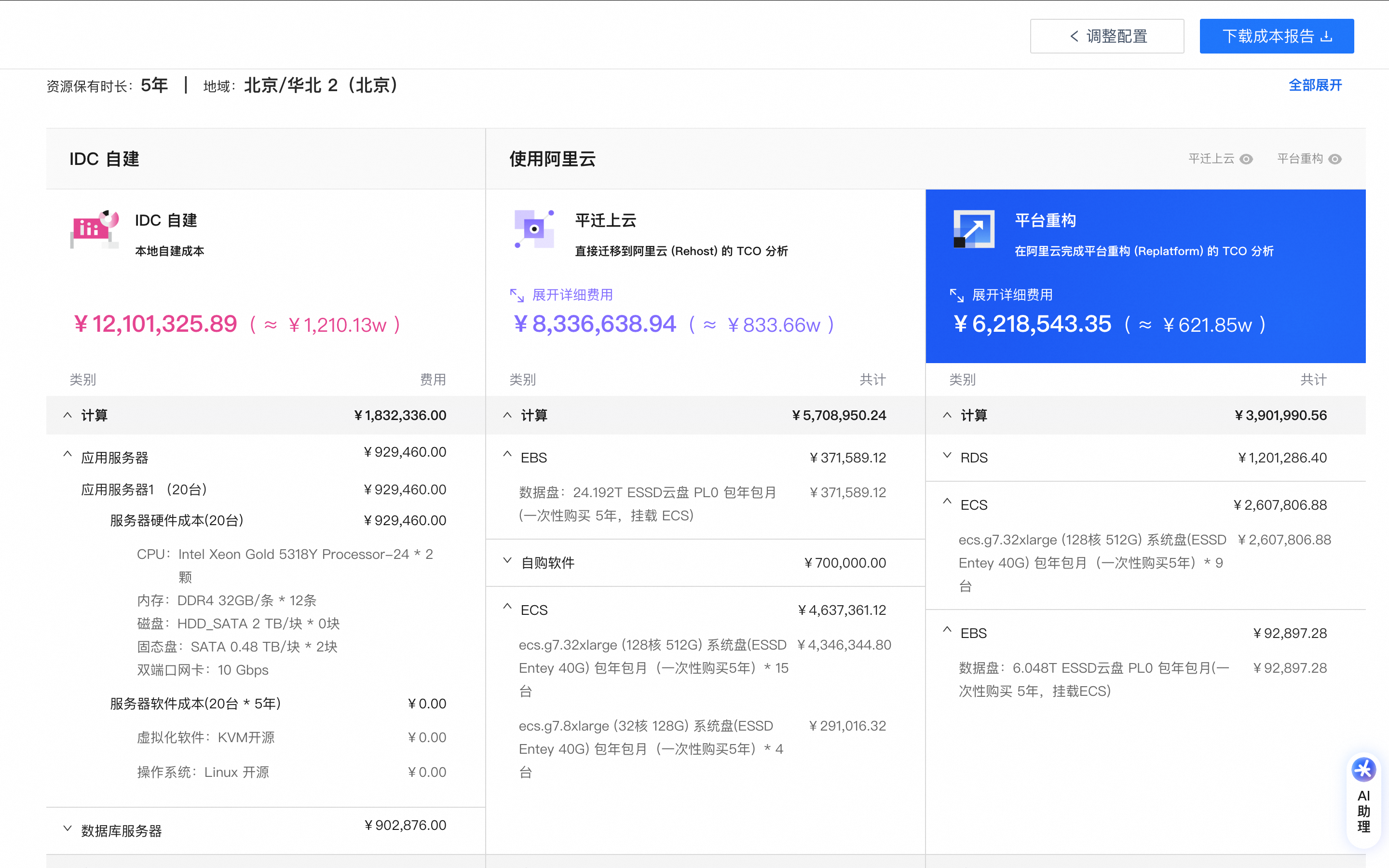Viewport: 1389px width, 868px height.
Task: Click download icon on 下载成本报告 button
Action: click(1326, 36)
